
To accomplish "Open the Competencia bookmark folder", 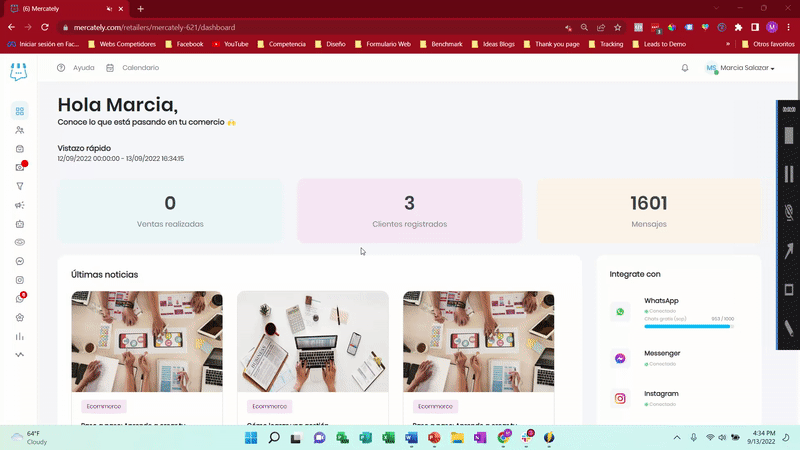I will pyautogui.click(x=282, y=44).
